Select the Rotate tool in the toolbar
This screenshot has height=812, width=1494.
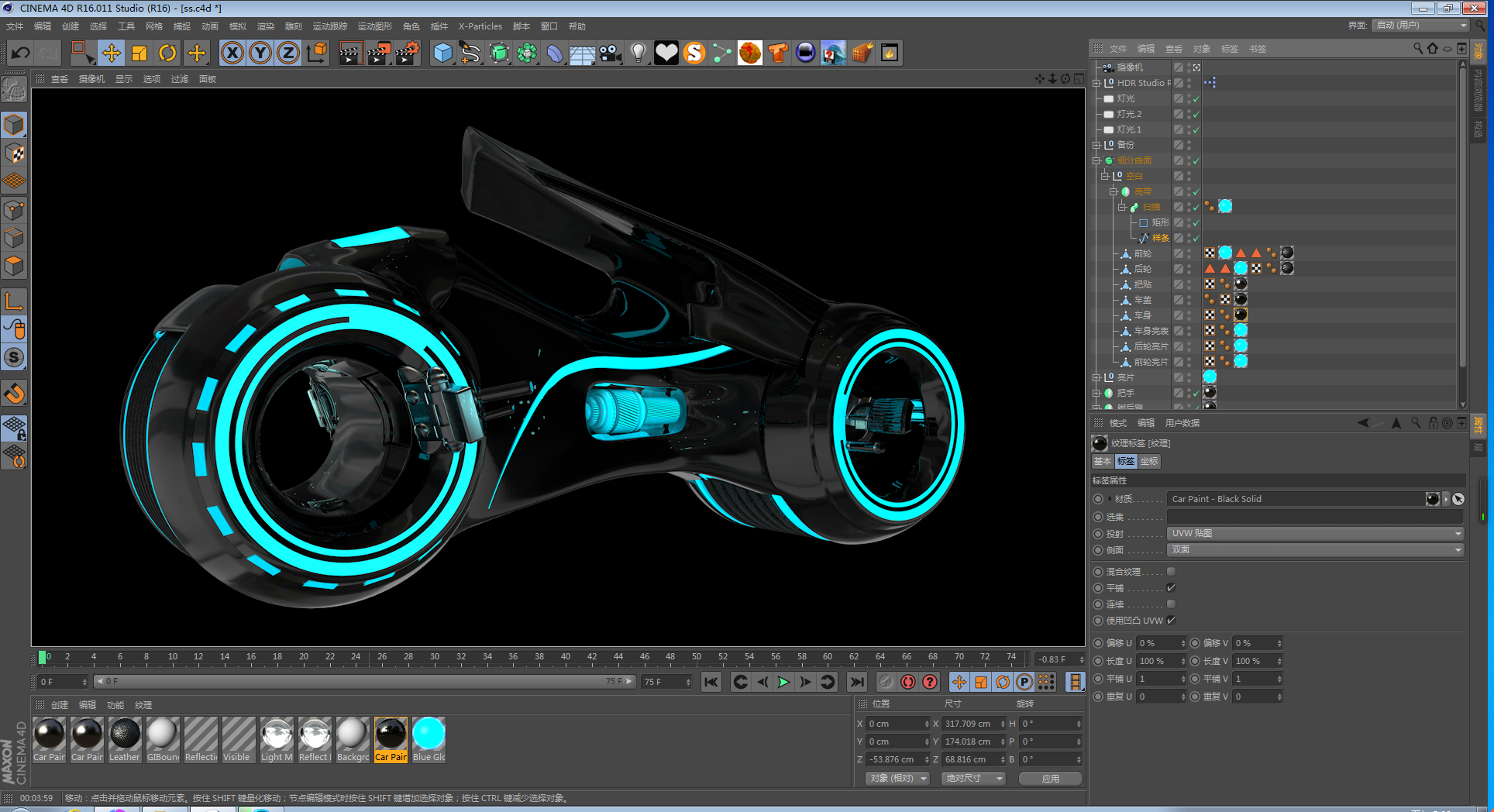(167, 53)
